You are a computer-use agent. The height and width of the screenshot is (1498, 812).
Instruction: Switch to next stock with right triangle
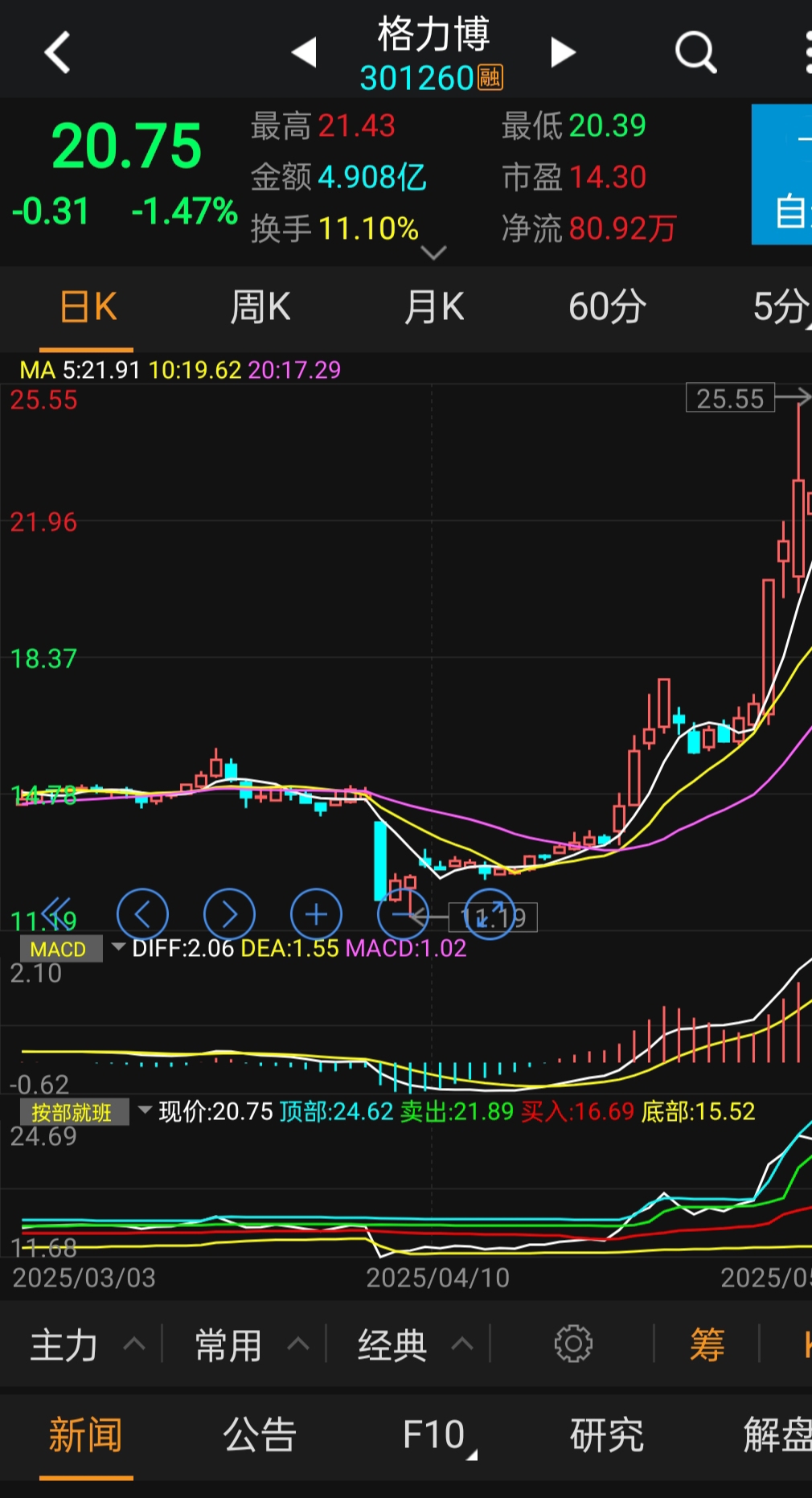(563, 52)
